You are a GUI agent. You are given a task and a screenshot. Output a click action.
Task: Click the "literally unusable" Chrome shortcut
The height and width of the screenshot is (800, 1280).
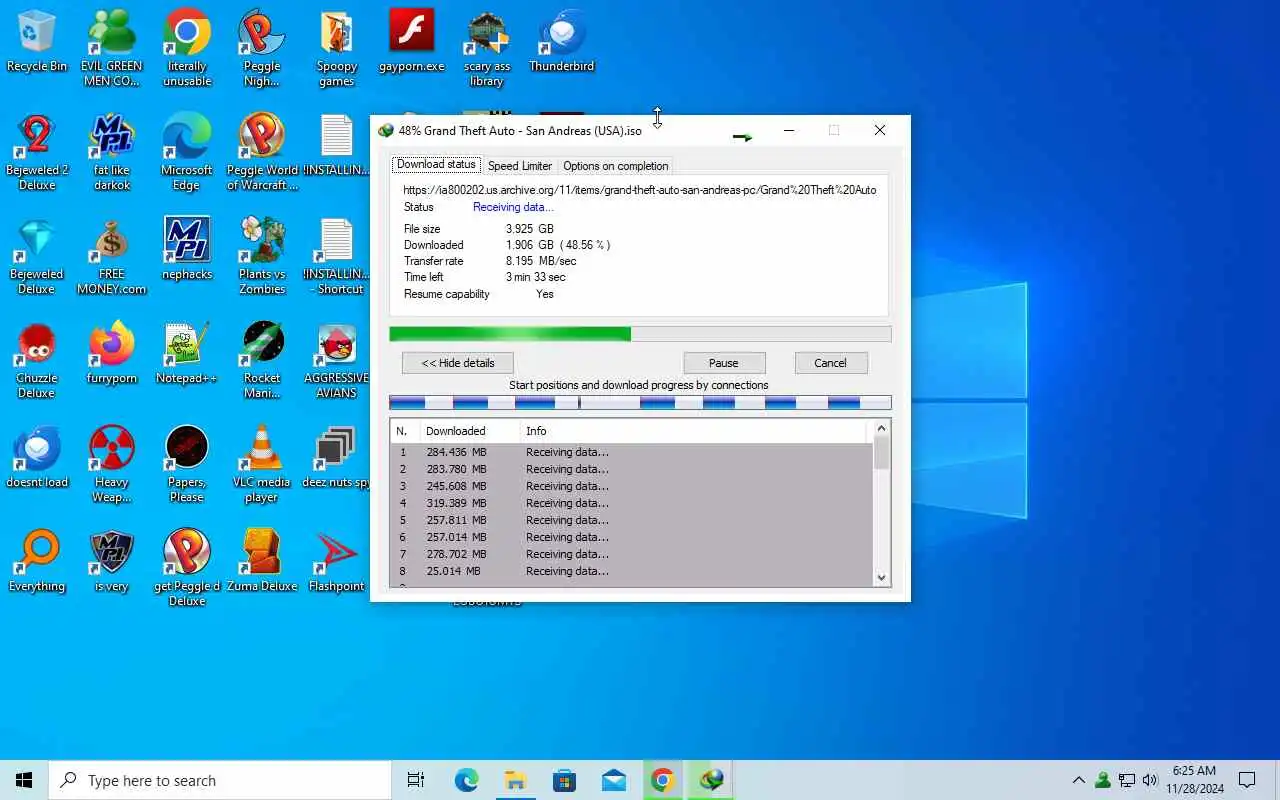[187, 48]
